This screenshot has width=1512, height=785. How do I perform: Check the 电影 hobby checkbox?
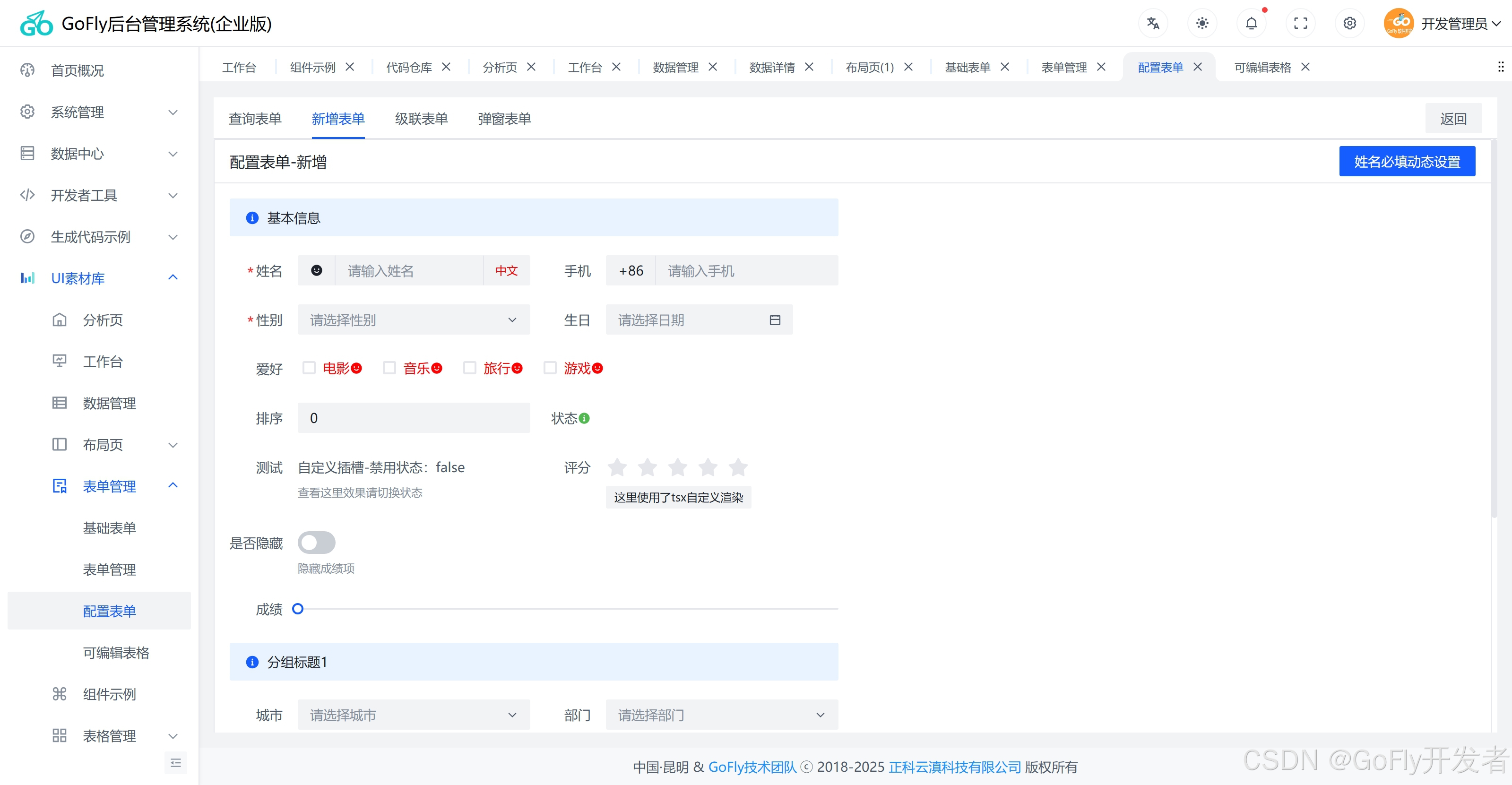pyautogui.click(x=309, y=368)
